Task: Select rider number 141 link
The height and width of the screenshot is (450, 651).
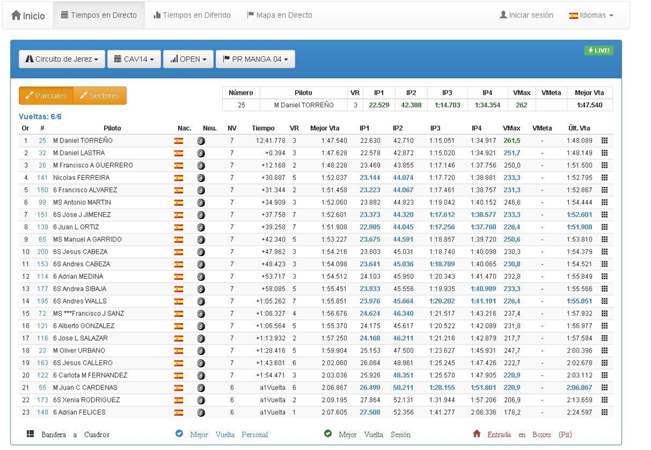Action: [x=42, y=178]
